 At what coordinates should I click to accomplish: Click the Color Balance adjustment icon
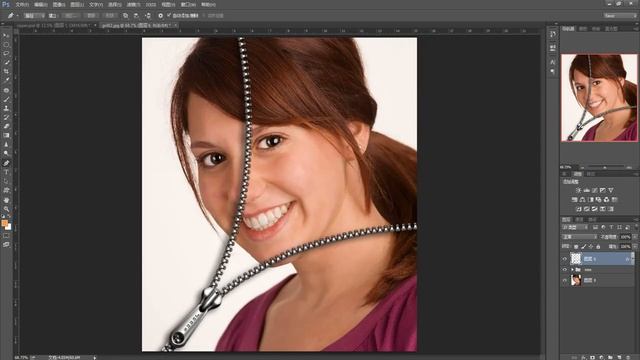point(582,200)
